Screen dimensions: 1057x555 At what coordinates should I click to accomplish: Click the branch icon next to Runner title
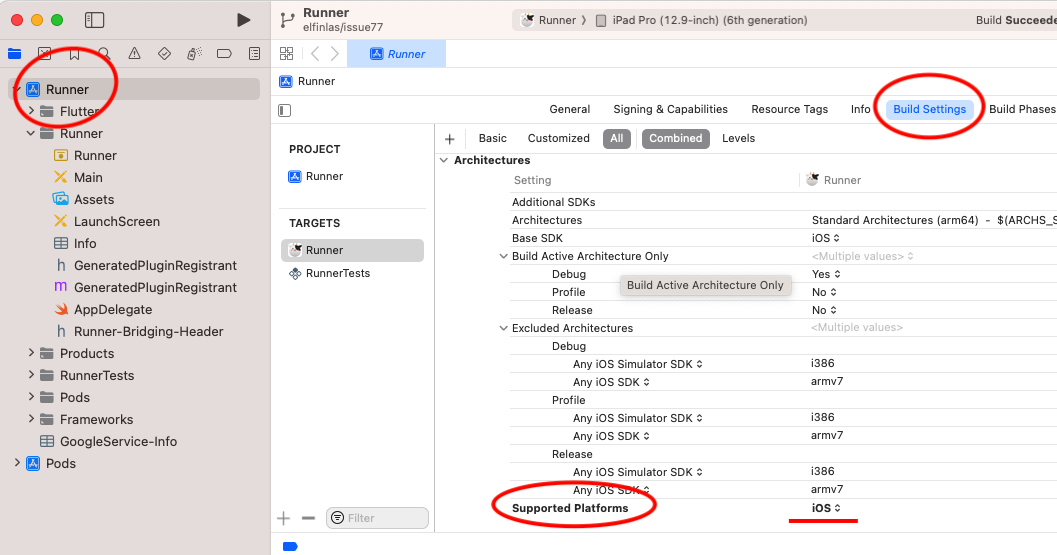point(287,20)
